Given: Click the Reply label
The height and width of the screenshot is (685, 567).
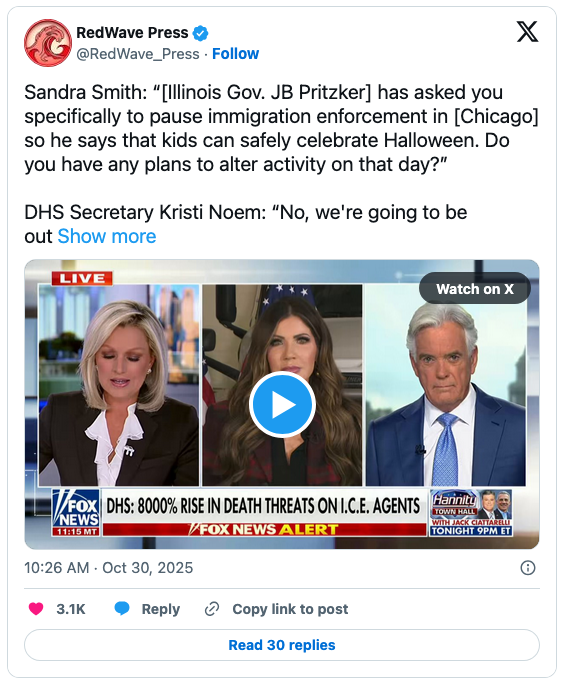Looking at the screenshot, I should point(161,609).
